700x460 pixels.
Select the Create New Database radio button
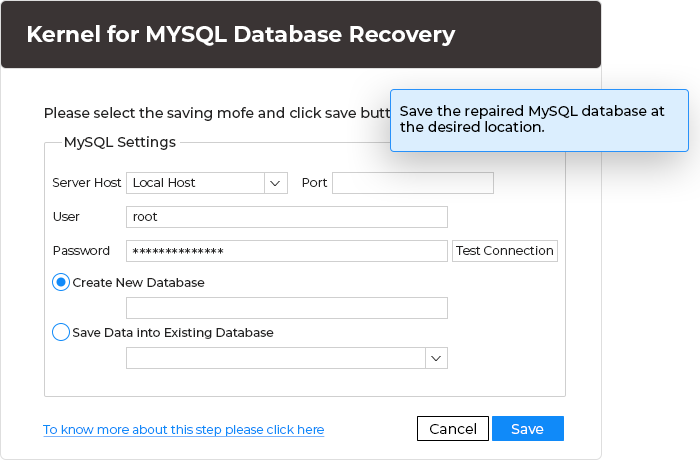(61, 283)
